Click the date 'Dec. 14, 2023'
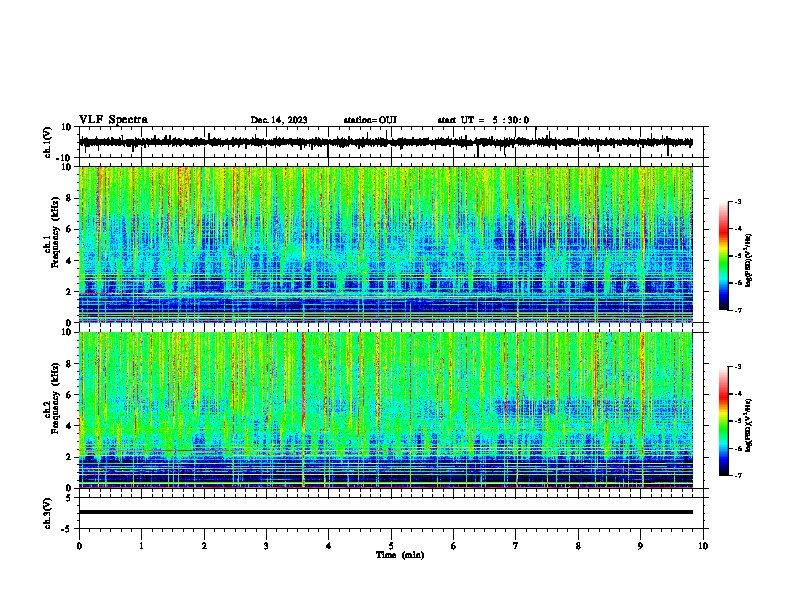 tap(279, 120)
